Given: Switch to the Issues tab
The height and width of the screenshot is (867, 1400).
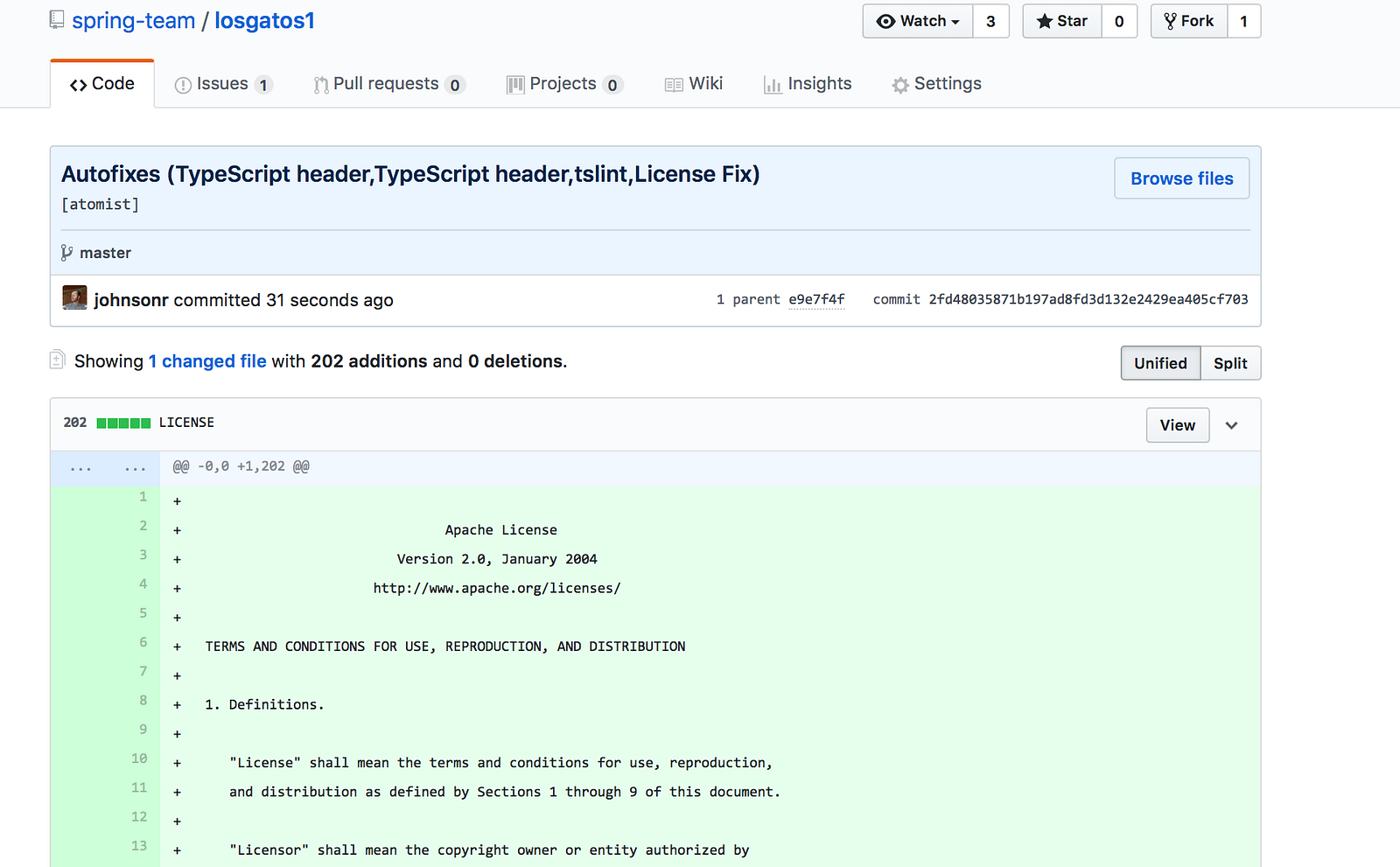Looking at the screenshot, I should click(223, 84).
